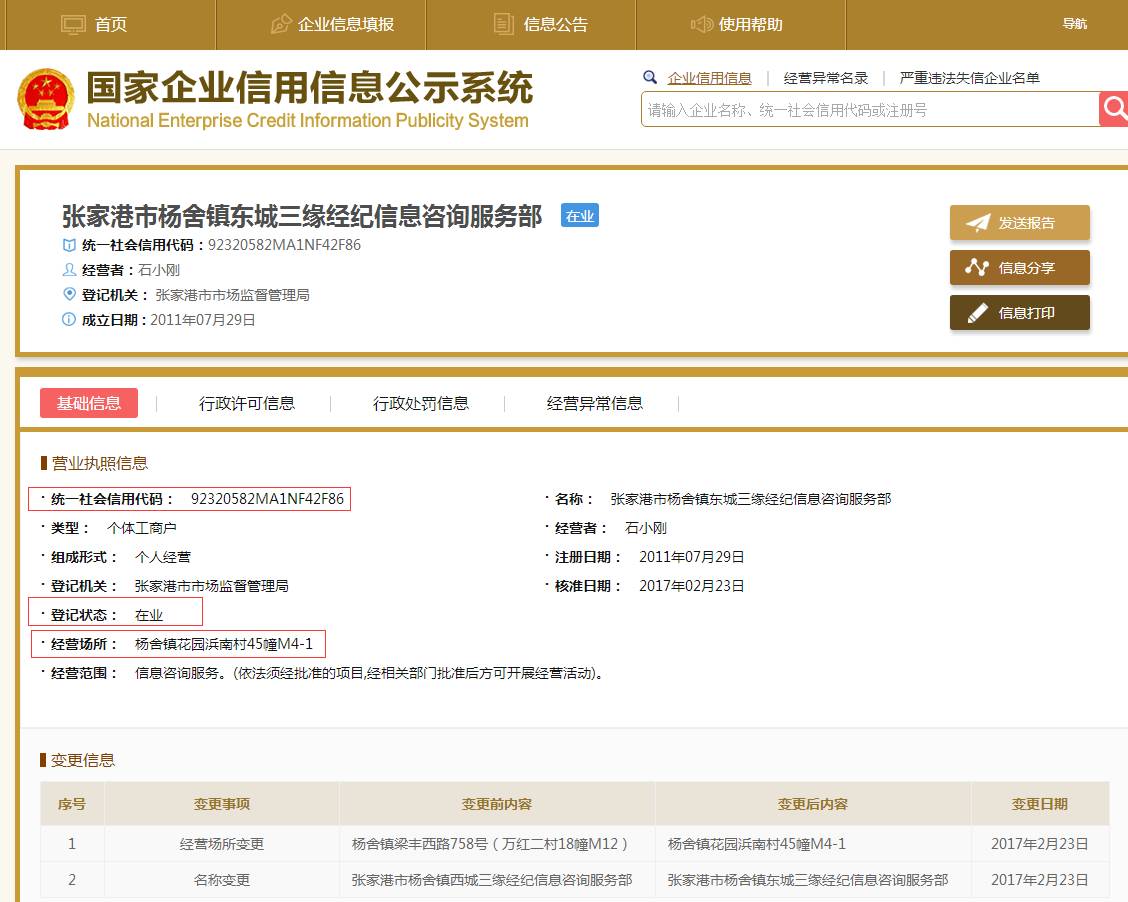Click the national emblem logo
Viewport: 1128px width, 902px height.
pyautogui.click(x=46, y=100)
